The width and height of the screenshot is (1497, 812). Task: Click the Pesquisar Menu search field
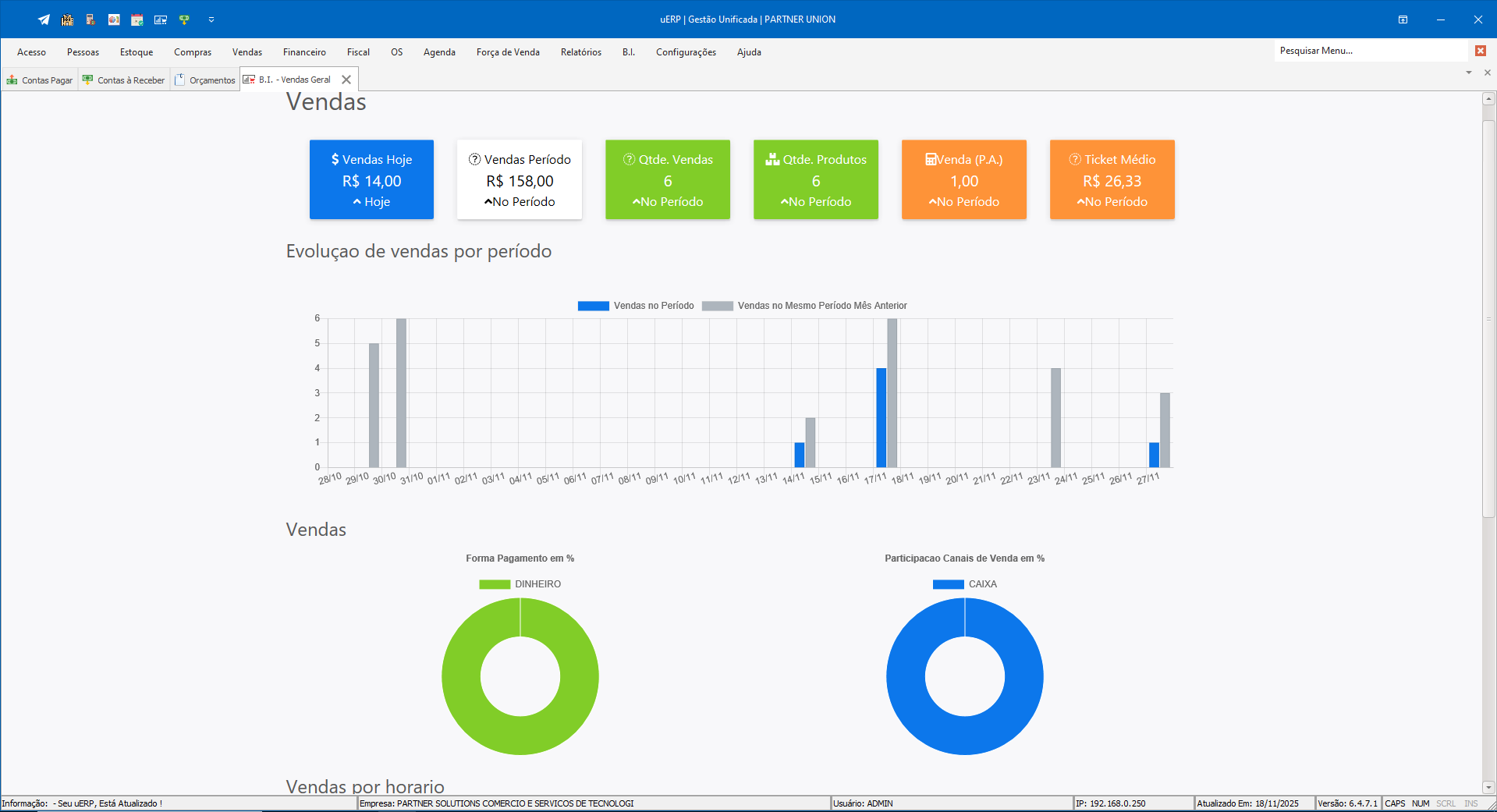[x=1370, y=51]
